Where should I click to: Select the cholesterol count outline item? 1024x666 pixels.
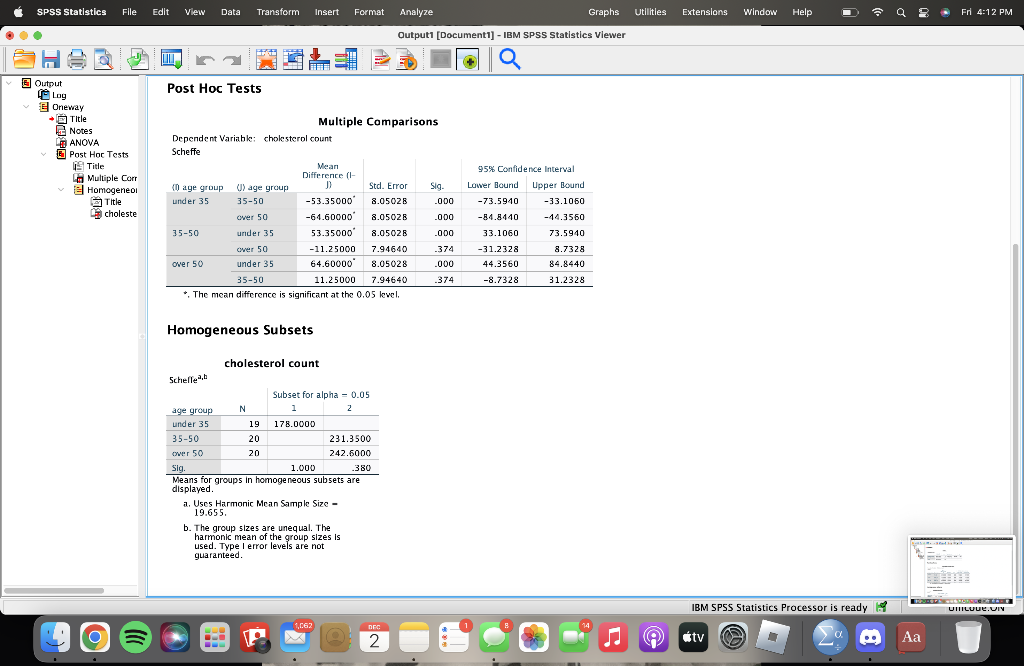(120, 214)
